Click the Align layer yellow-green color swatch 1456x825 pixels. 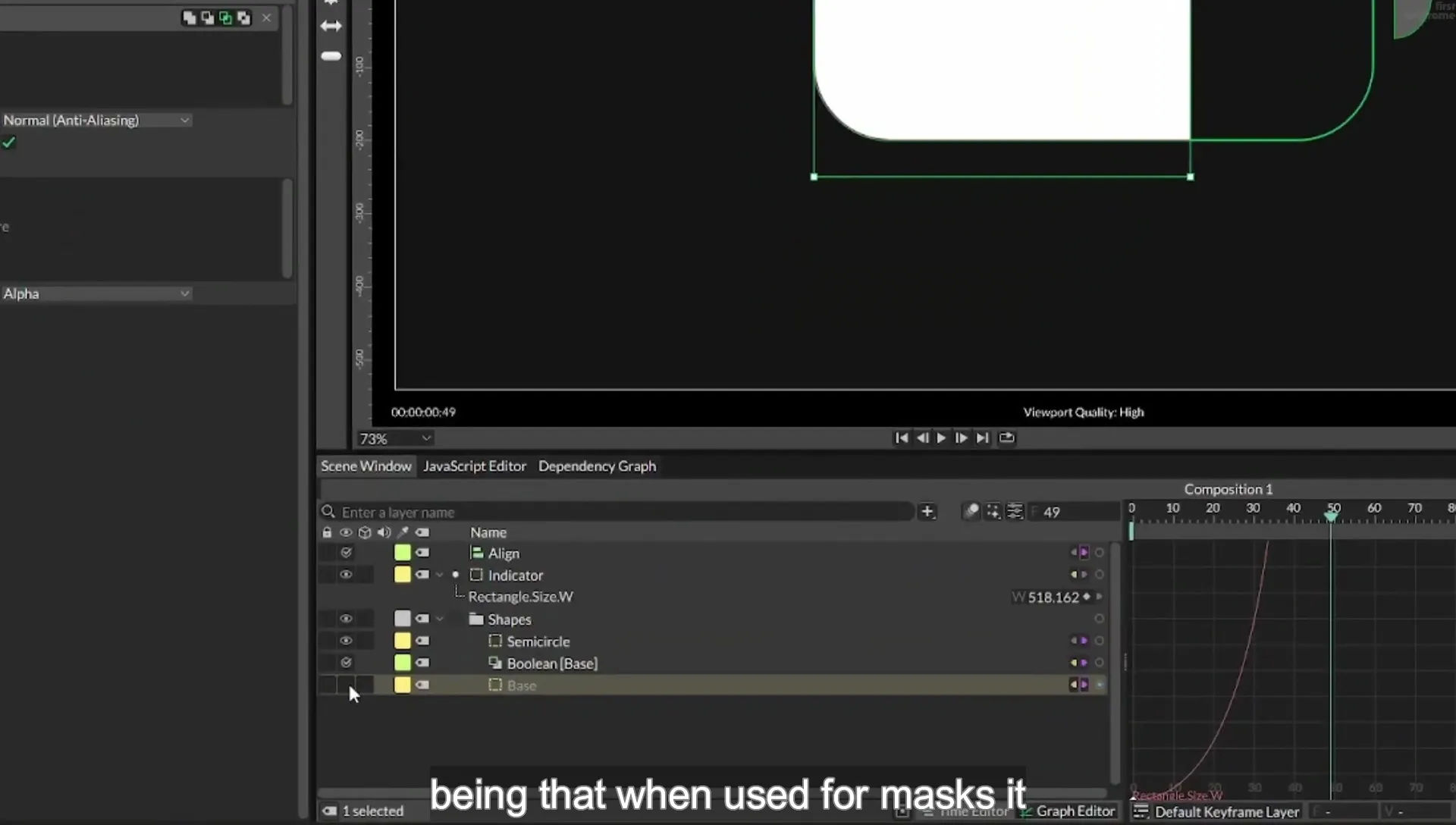pos(403,553)
